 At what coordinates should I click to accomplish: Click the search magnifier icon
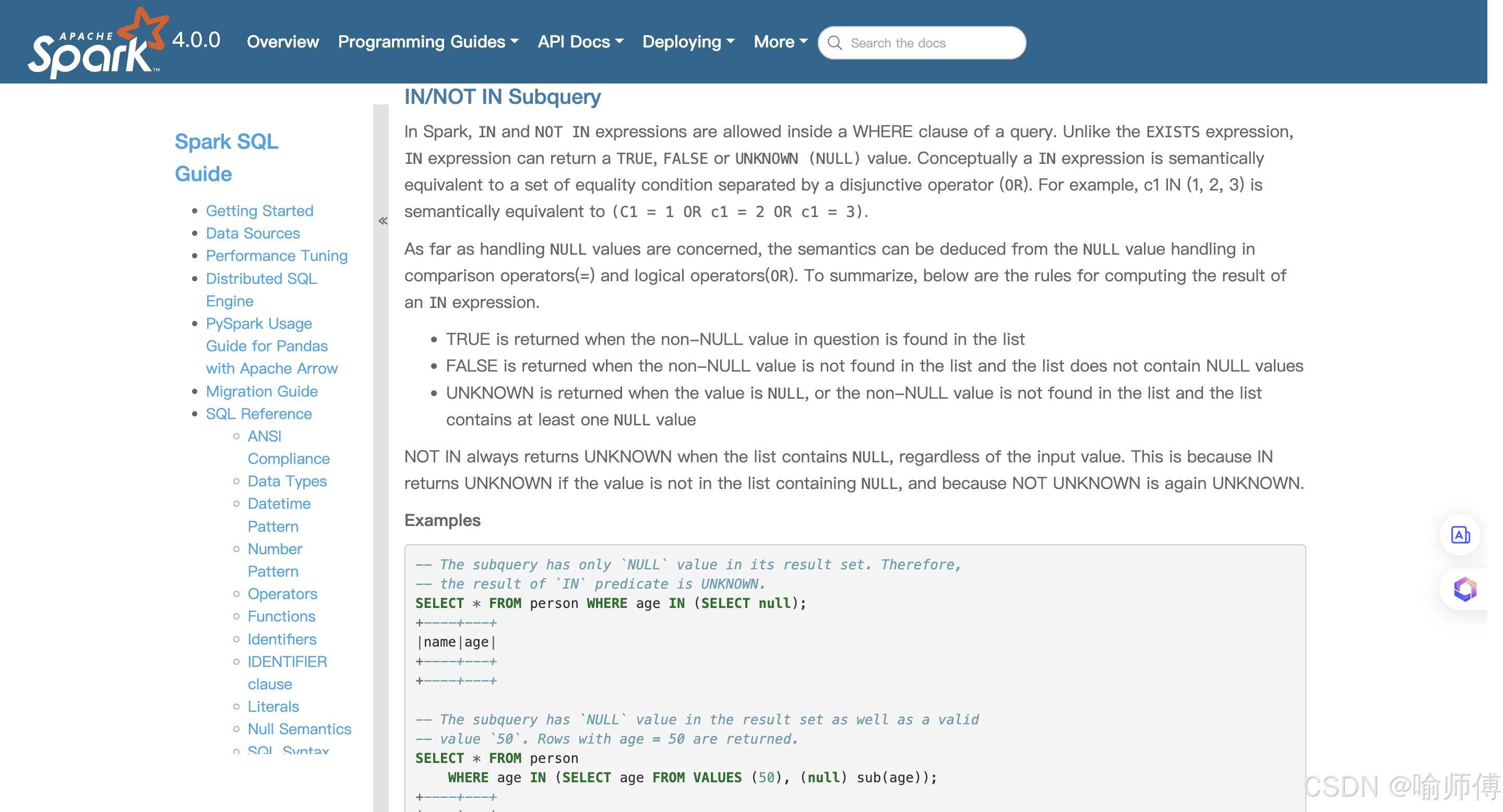point(835,43)
